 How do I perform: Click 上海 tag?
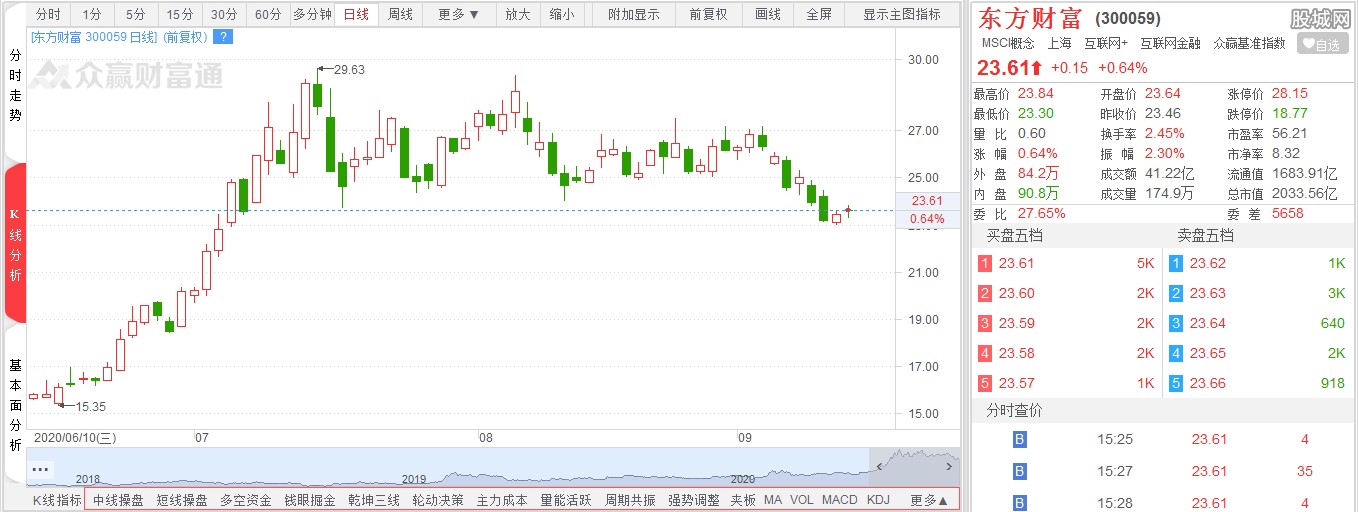click(1060, 43)
